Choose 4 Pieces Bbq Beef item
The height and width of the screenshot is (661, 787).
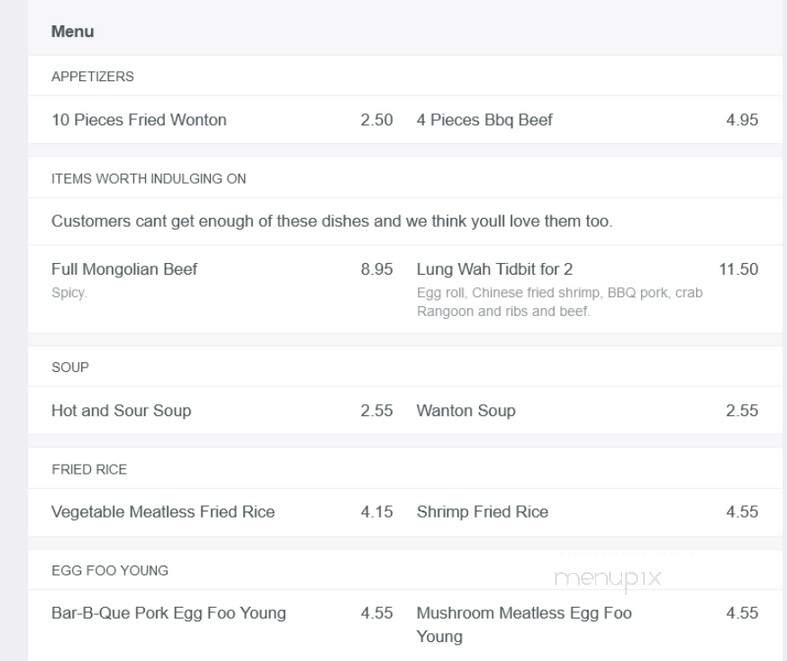tap(484, 119)
